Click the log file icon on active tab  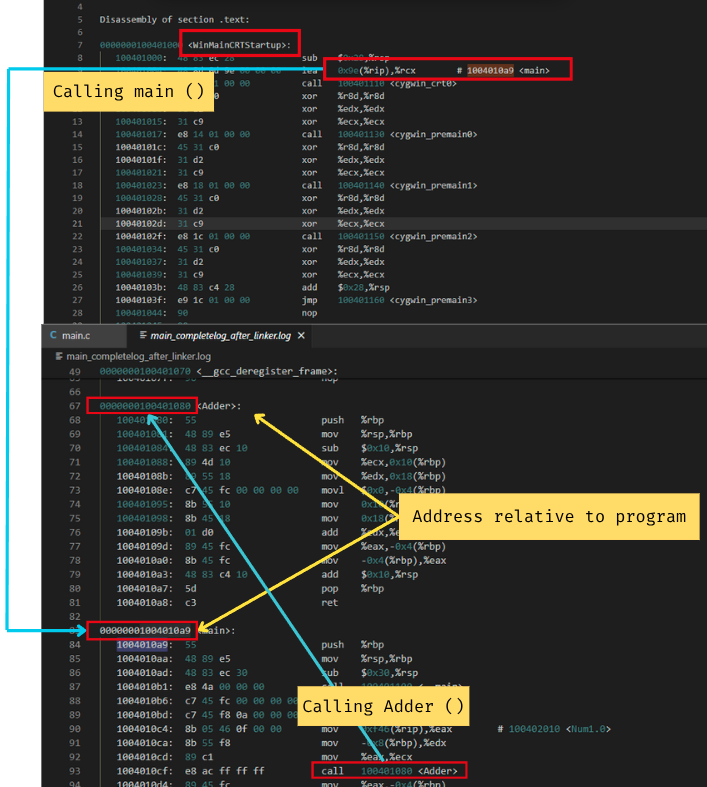(x=144, y=335)
